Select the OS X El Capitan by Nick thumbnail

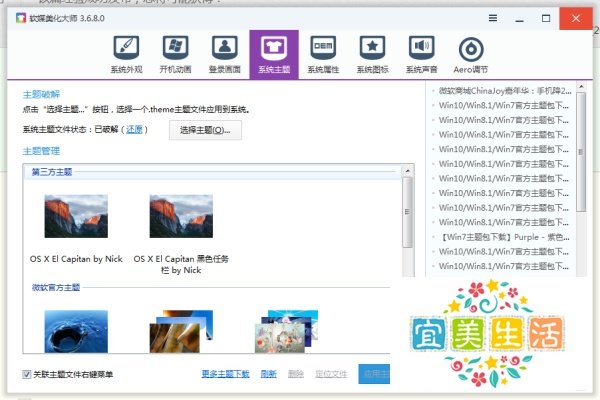[x=76, y=216]
